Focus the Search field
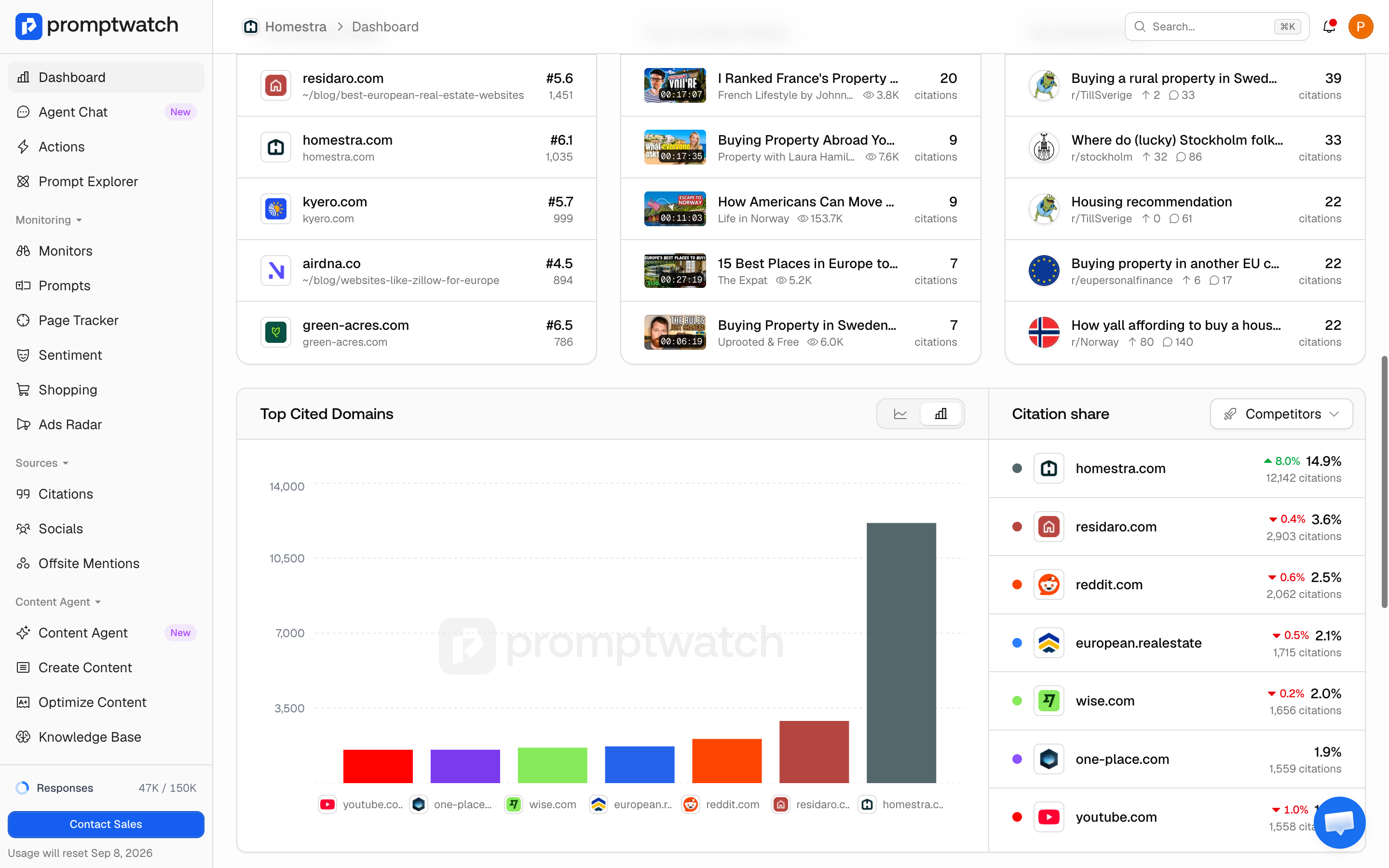The width and height of the screenshot is (1389, 868). tap(1217, 27)
